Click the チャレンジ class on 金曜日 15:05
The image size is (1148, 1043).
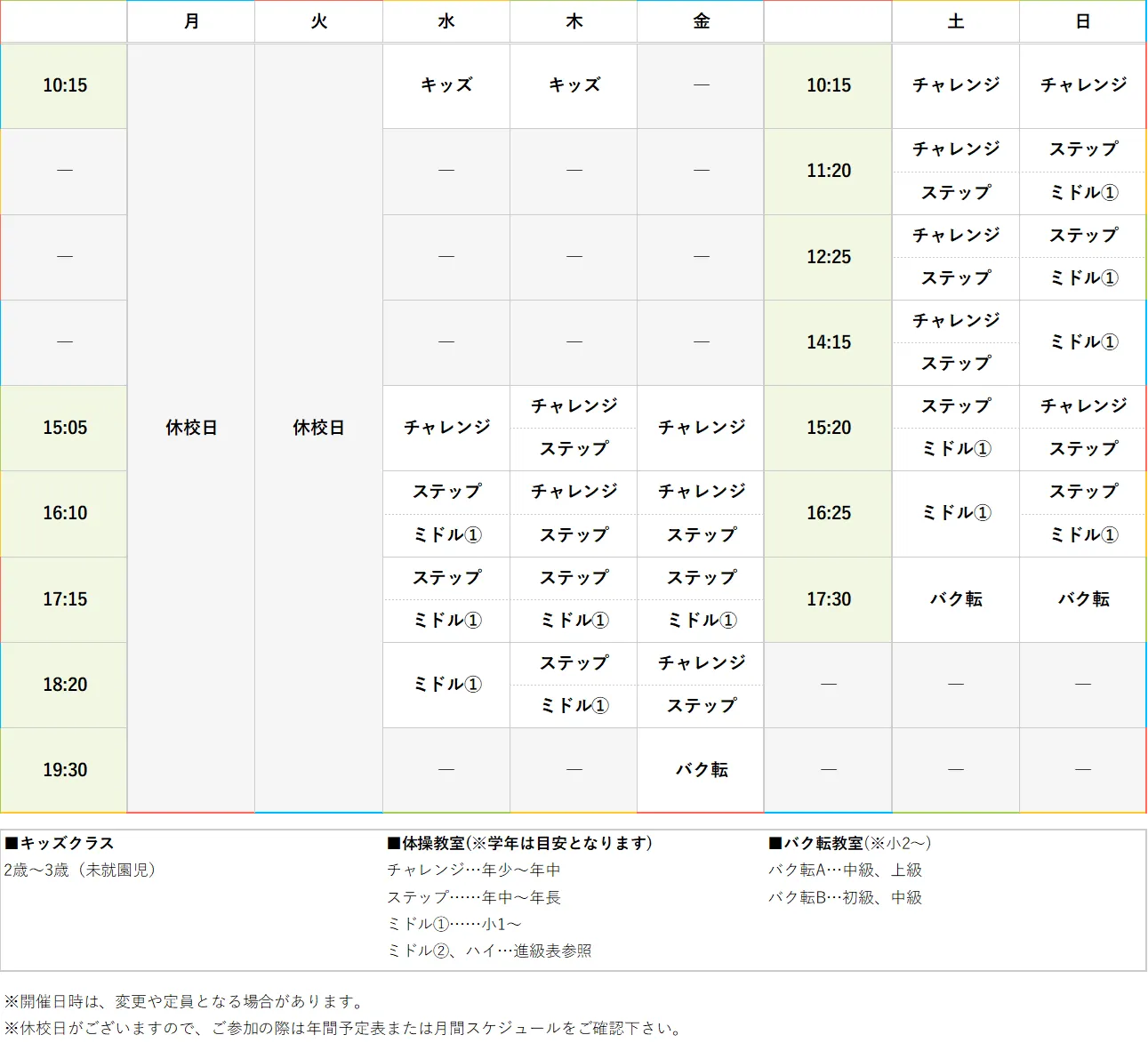tap(700, 428)
